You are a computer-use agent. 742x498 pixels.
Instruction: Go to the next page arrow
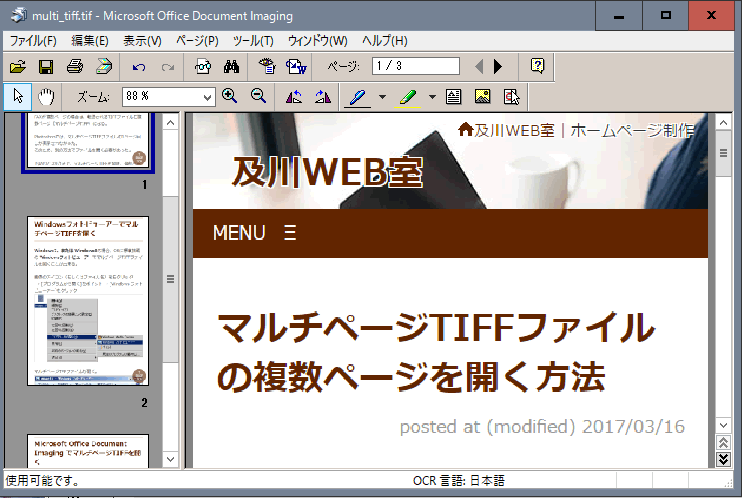tap(497, 66)
